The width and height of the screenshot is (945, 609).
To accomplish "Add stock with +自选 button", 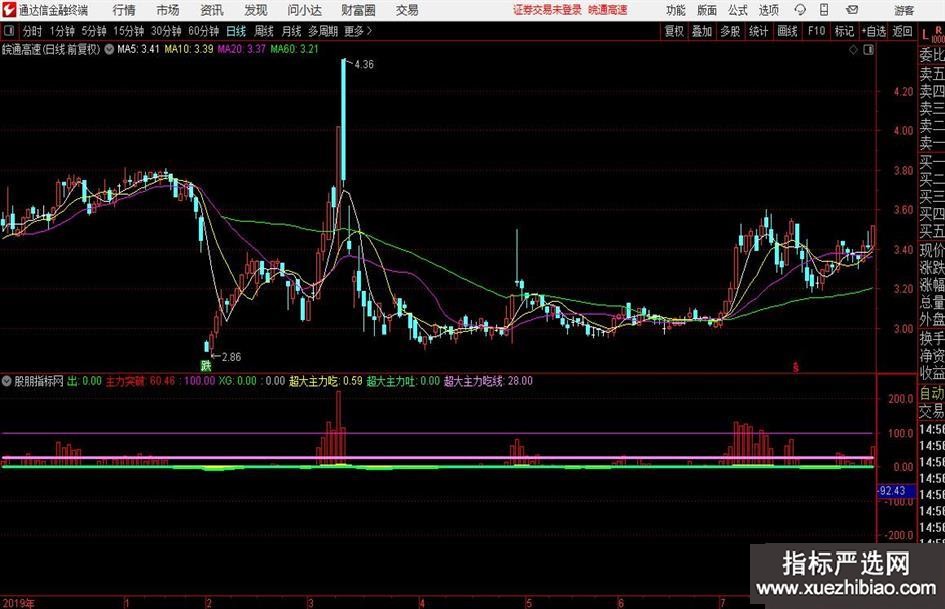I will (874, 31).
